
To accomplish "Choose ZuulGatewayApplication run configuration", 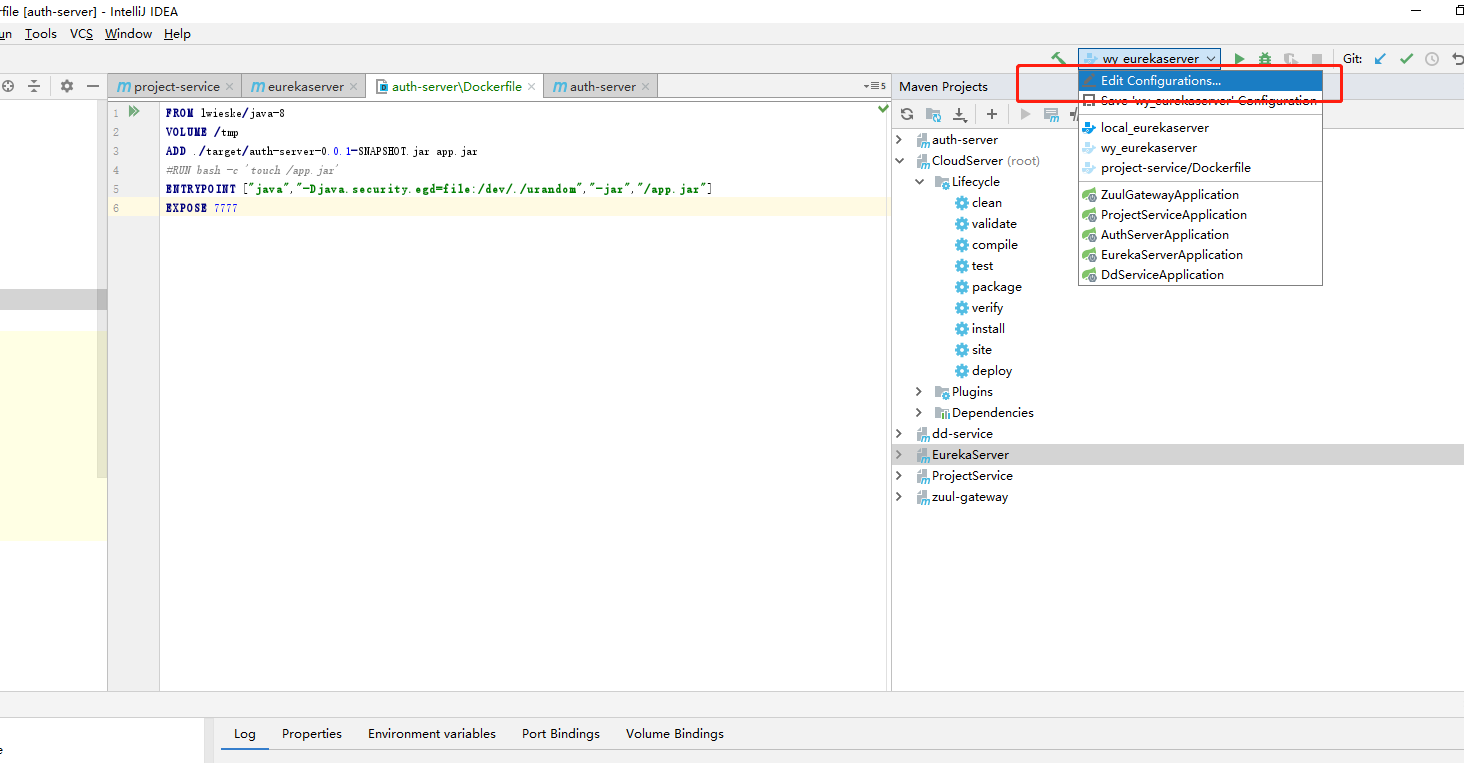I will (1200, 195).
